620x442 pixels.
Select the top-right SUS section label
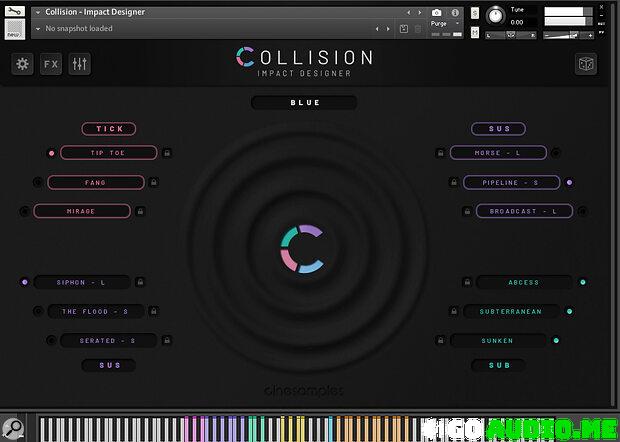coord(498,128)
